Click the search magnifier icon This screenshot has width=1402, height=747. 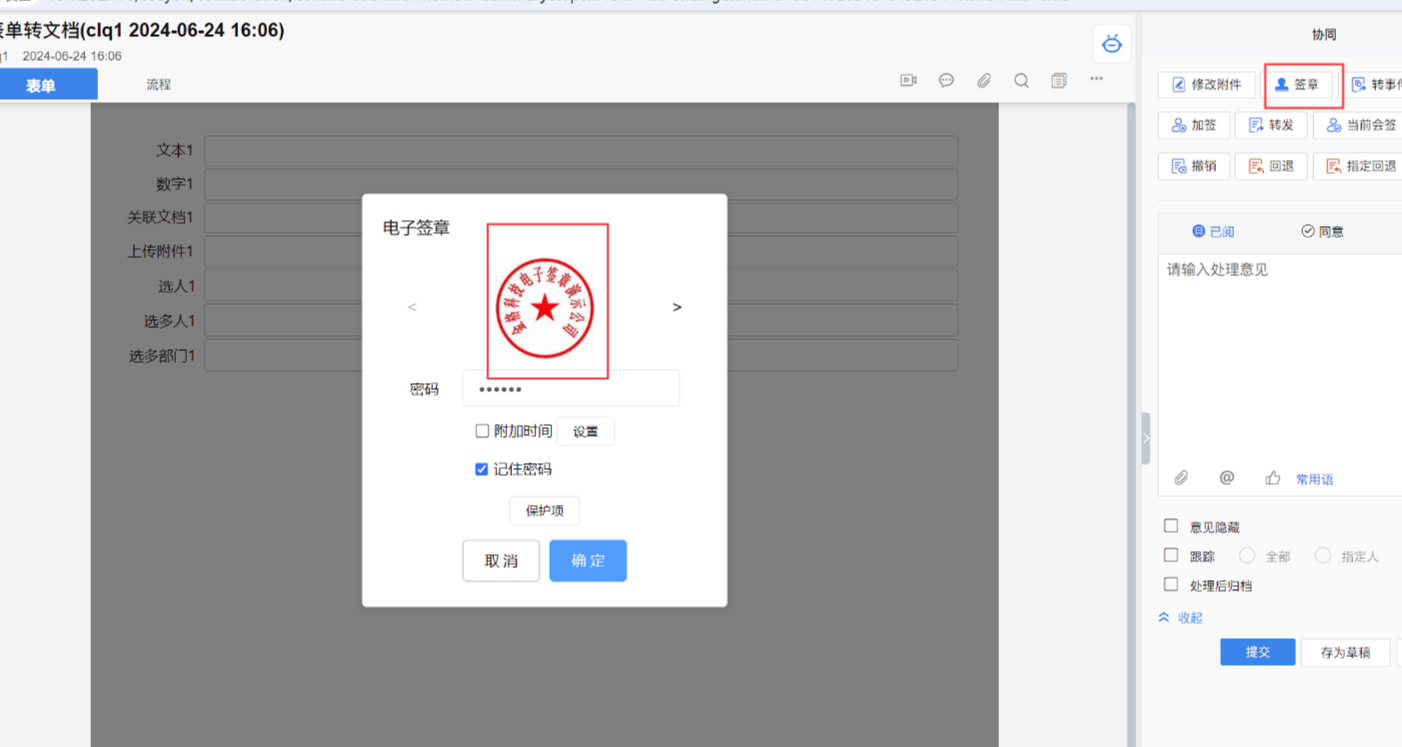coord(1021,81)
